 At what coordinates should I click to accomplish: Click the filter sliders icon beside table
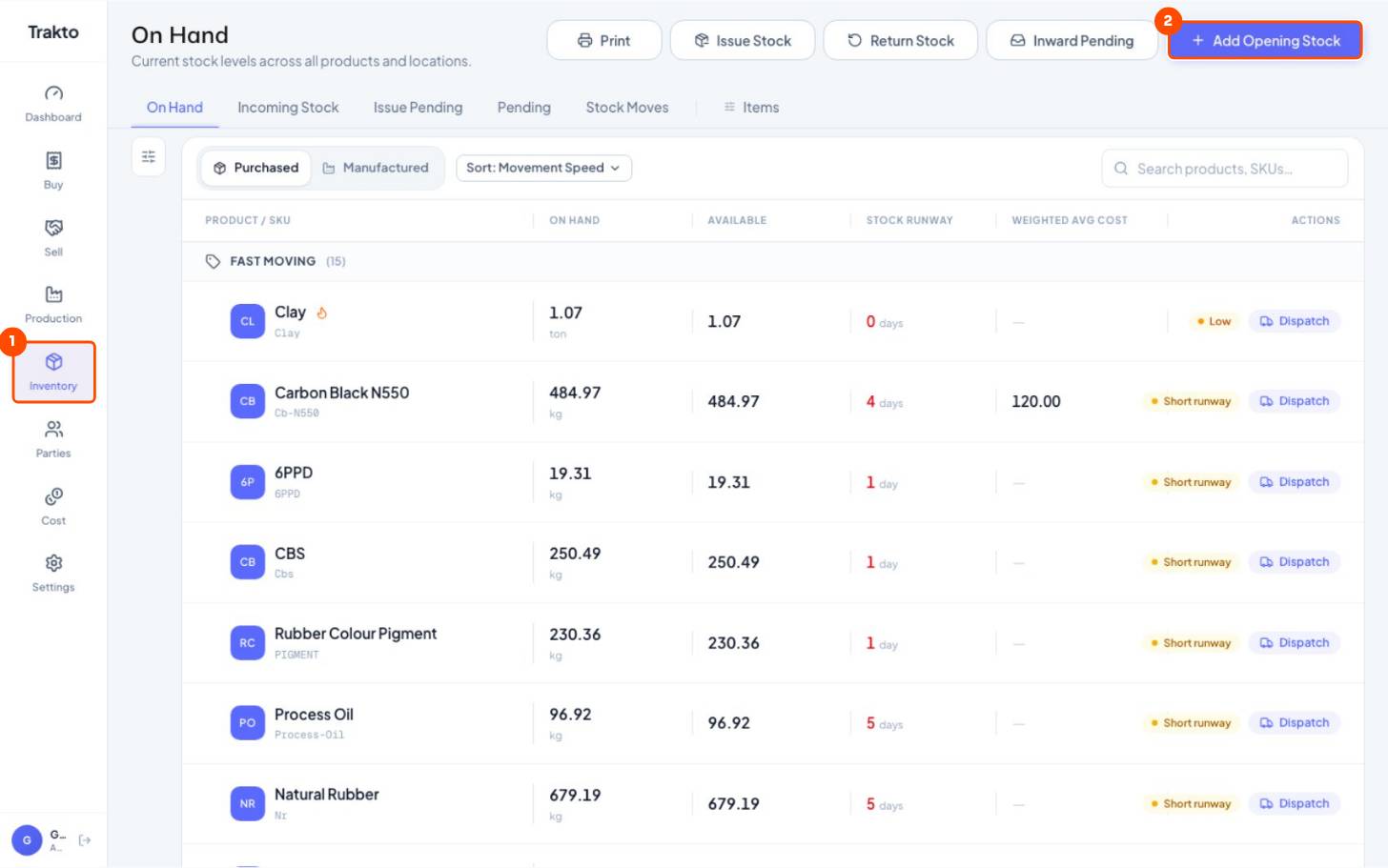[149, 156]
